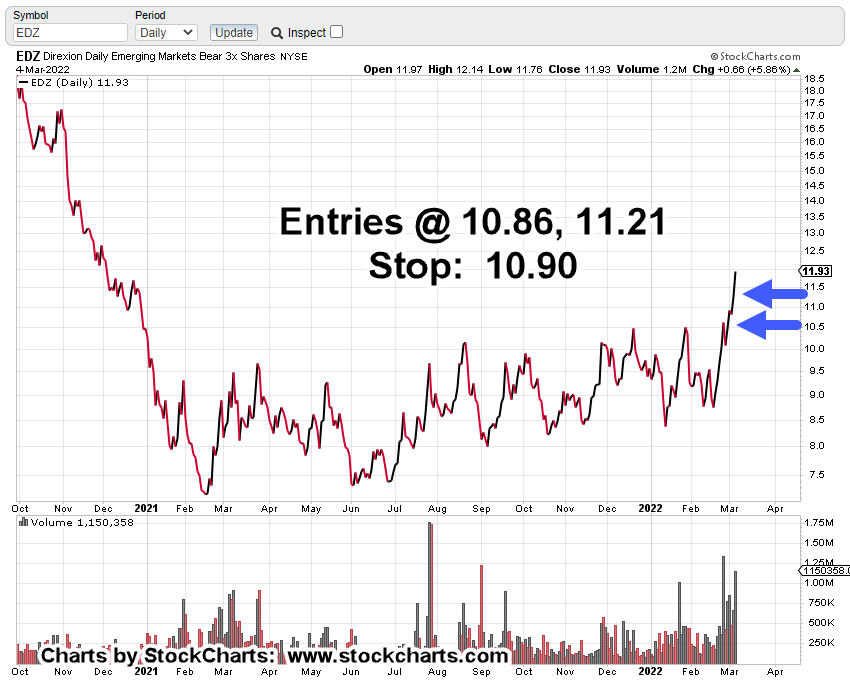Click the 'Entries @ 10.86, 11.21' annotation

pos(472,221)
